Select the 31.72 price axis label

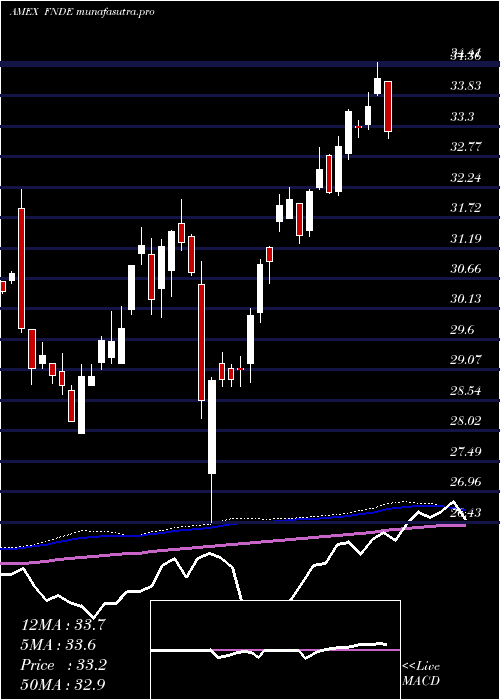[x=466, y=208]
